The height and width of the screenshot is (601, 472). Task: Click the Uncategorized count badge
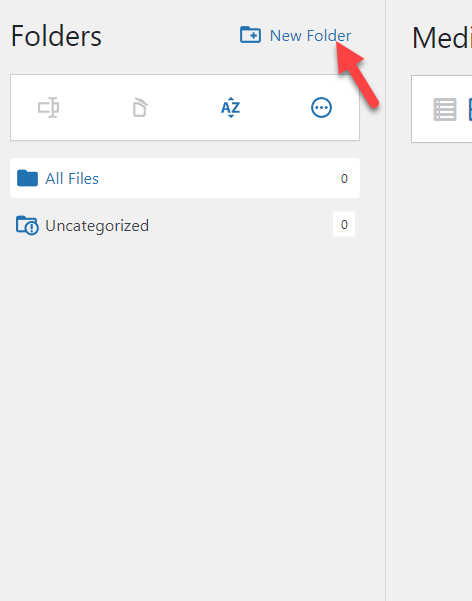(344, 224)
